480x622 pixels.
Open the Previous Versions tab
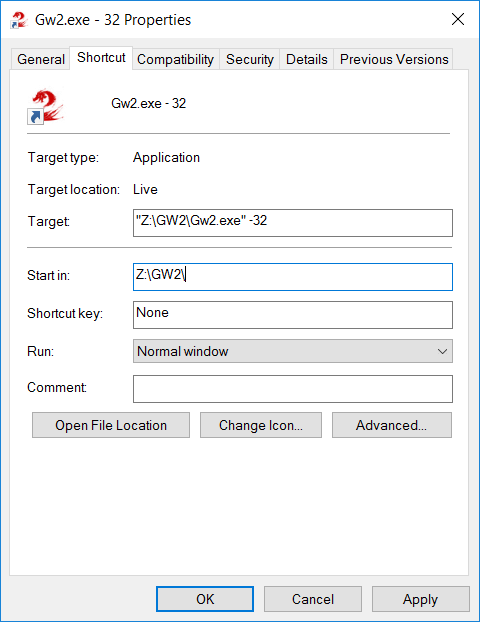click(394, 59)
